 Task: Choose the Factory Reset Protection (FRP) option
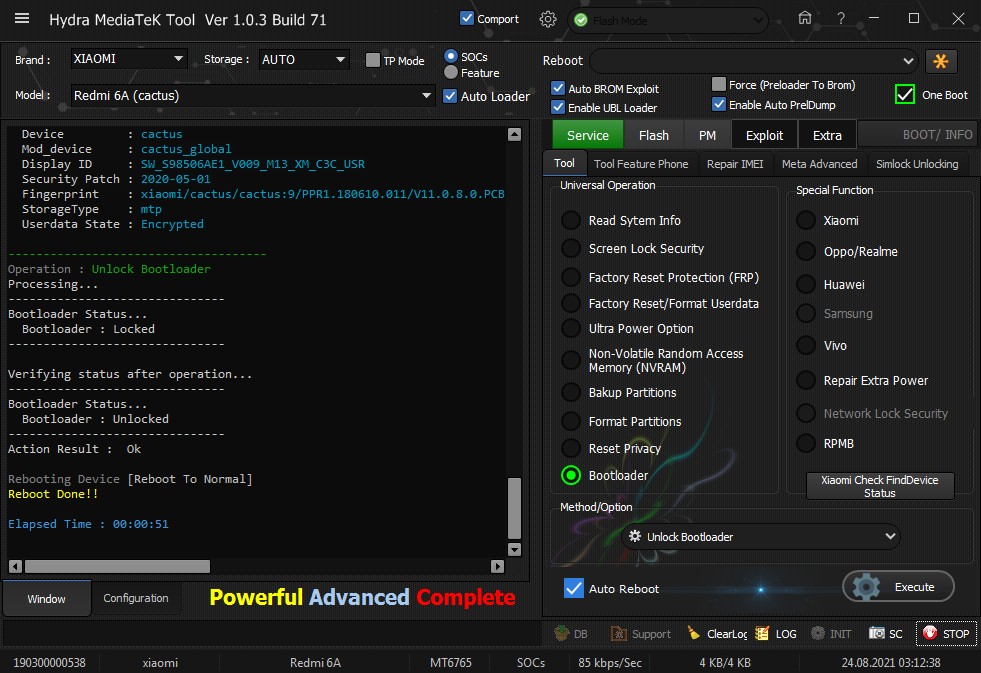click(x=571, y=277)
